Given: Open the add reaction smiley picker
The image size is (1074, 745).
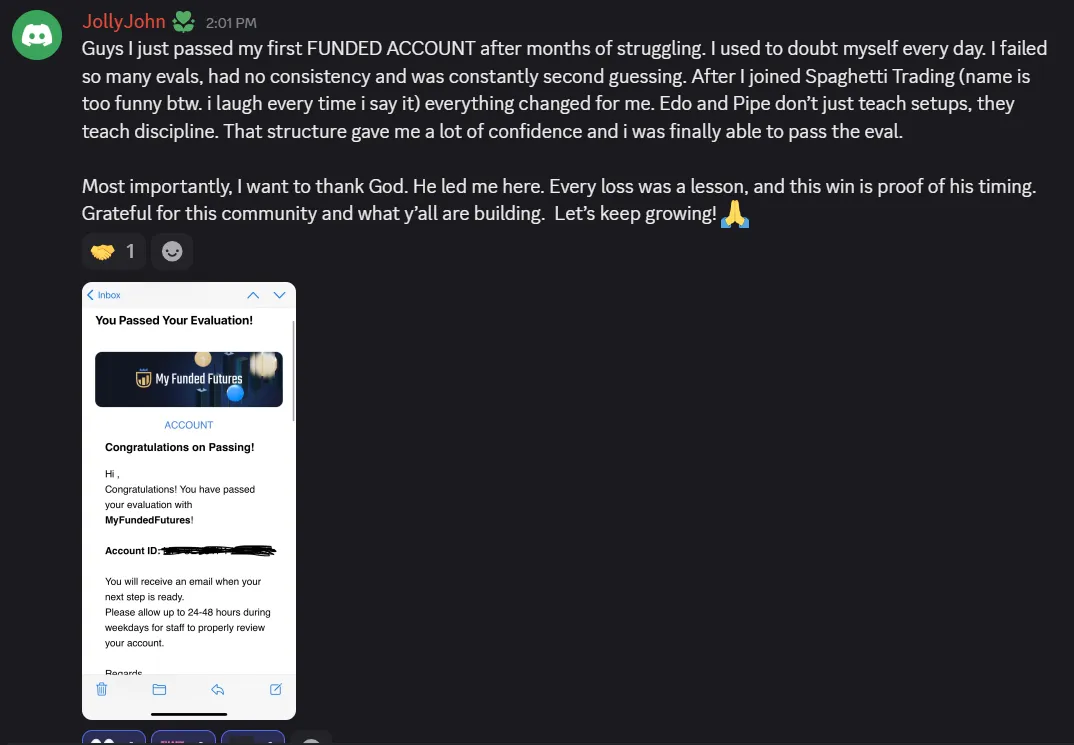Looking at the screenshot, I should click(172, 251).
